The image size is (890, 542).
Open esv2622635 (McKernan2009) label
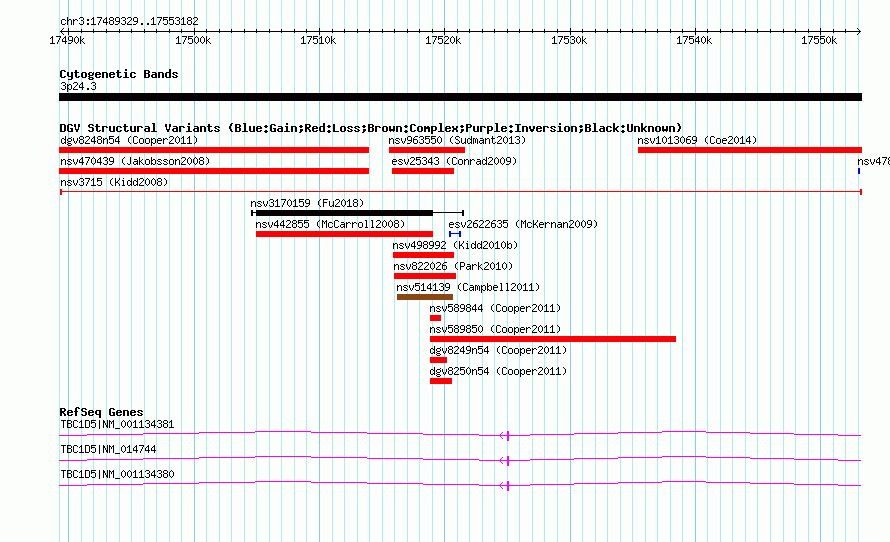coord(523,224)
